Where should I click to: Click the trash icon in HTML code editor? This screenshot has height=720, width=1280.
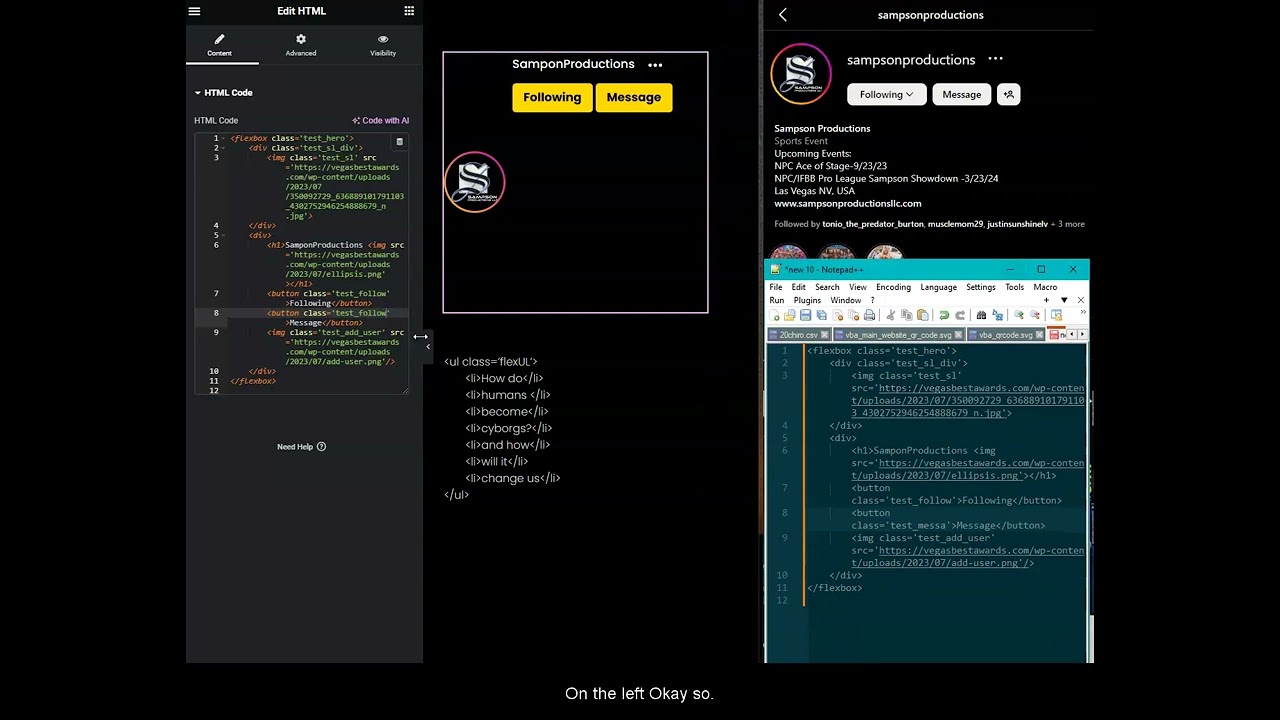pyautogui.click(x=399, y=142)
